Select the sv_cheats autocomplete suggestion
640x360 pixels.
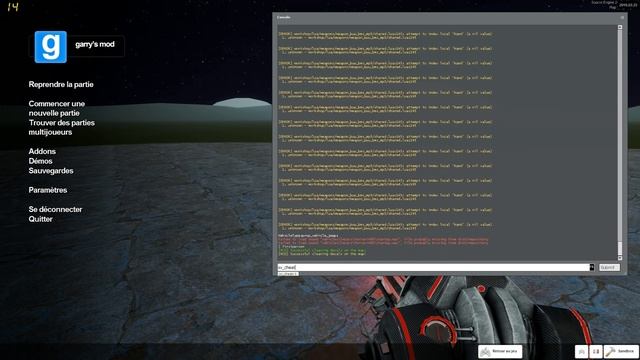pos(288,274)
